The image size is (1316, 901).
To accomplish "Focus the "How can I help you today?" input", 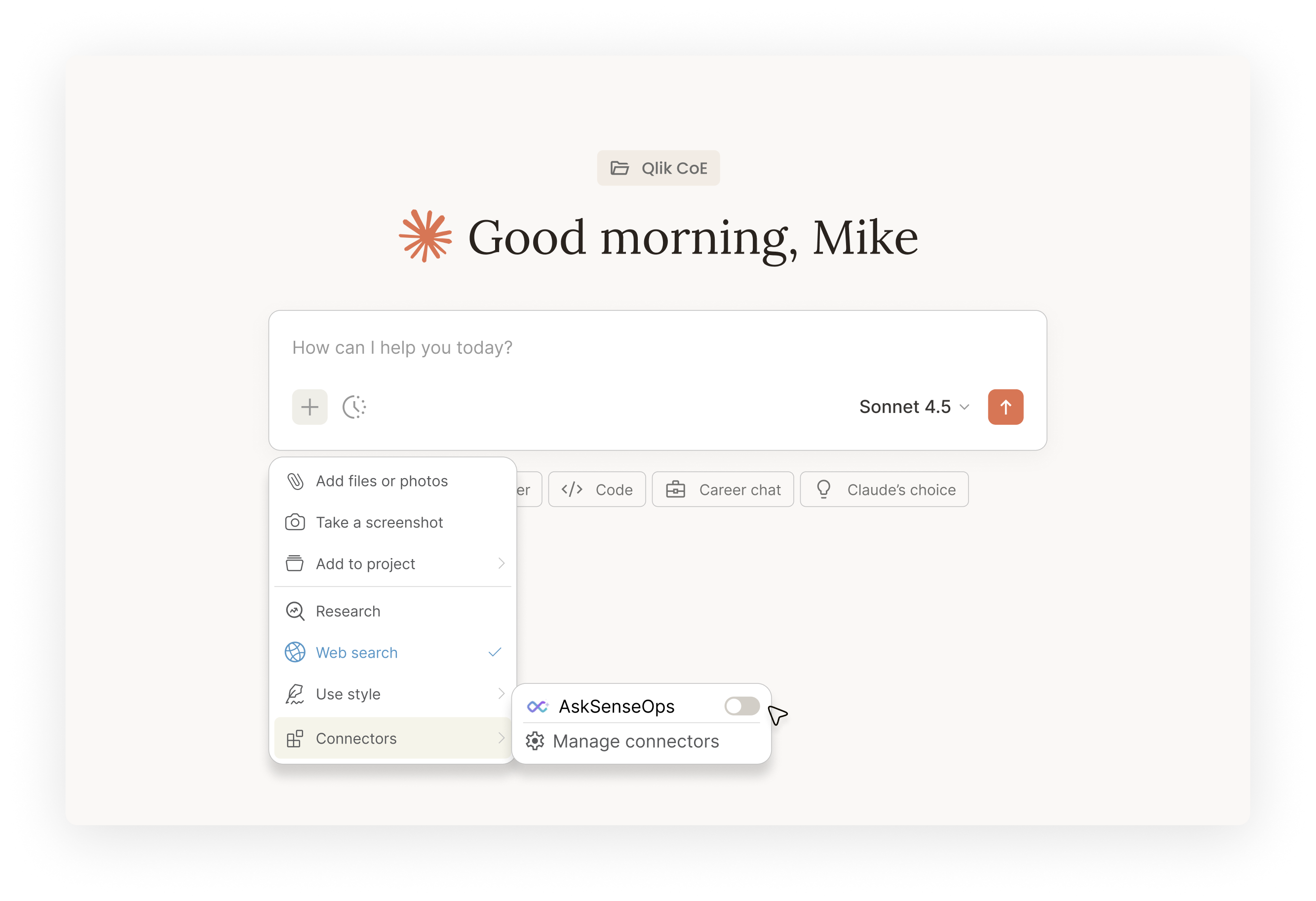I will (x=658, y=347).
